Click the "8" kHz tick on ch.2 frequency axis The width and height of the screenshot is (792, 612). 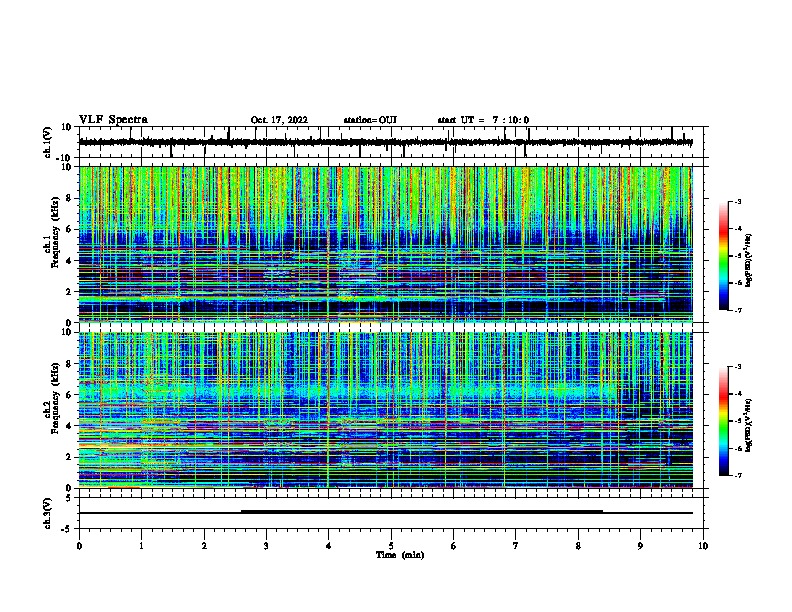[69, 364]
